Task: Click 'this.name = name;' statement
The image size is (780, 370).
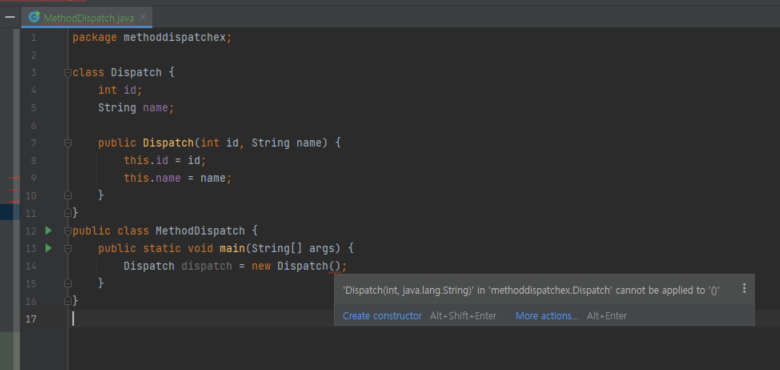Action: pos(178,178)
